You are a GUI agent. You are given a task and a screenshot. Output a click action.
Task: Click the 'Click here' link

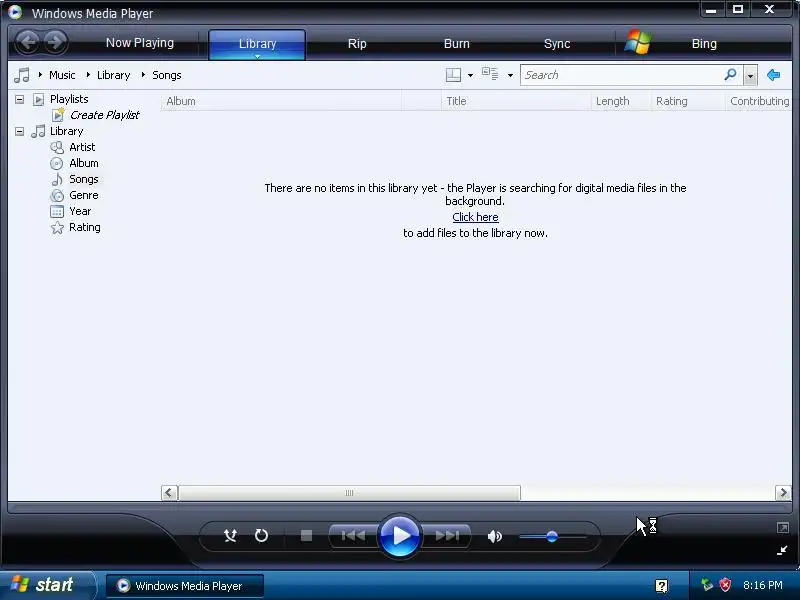475,217
